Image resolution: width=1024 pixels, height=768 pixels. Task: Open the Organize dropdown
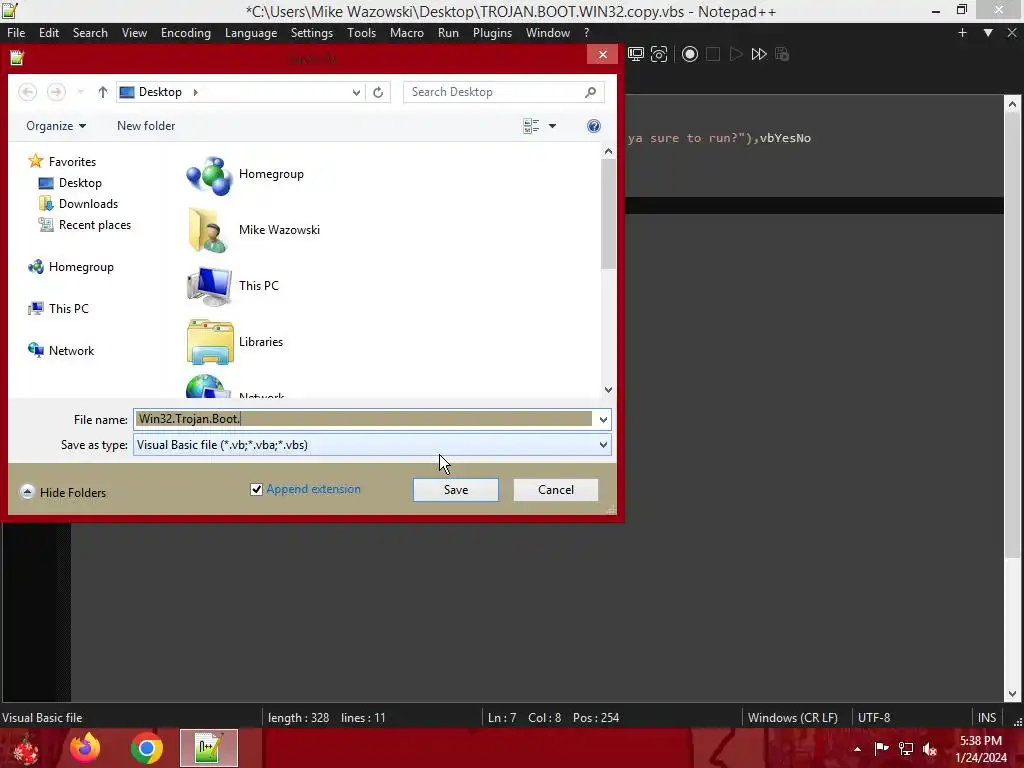click(56, 126)
